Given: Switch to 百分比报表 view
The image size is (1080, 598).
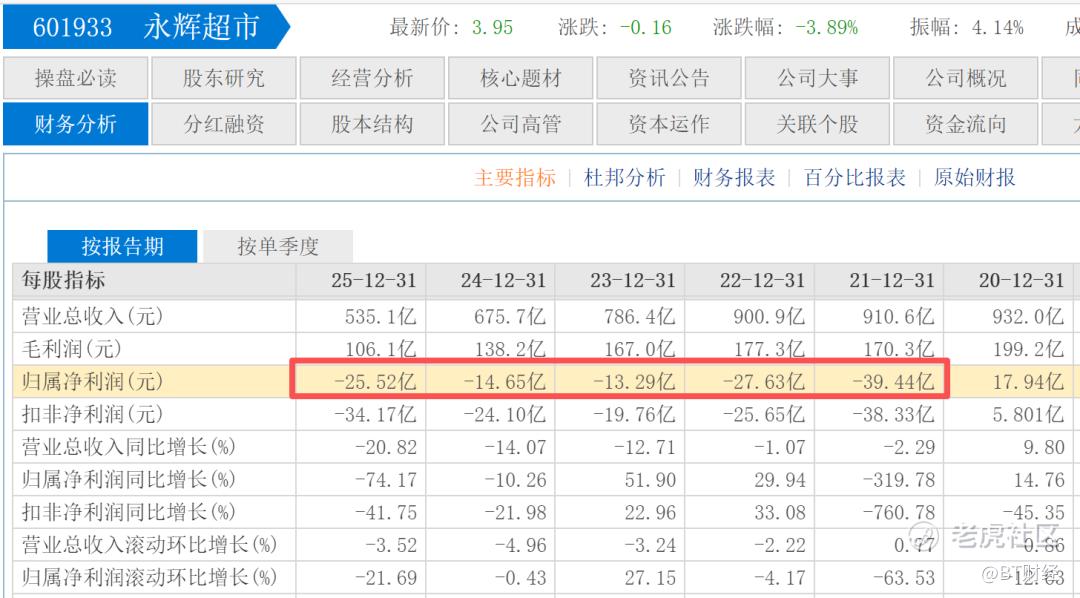Looking at the screenshot, I should click(x=854, y=178).
